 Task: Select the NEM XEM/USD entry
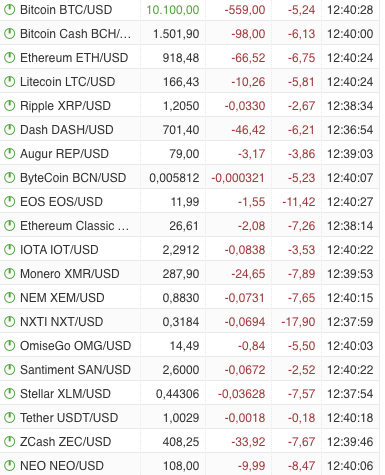62,298
